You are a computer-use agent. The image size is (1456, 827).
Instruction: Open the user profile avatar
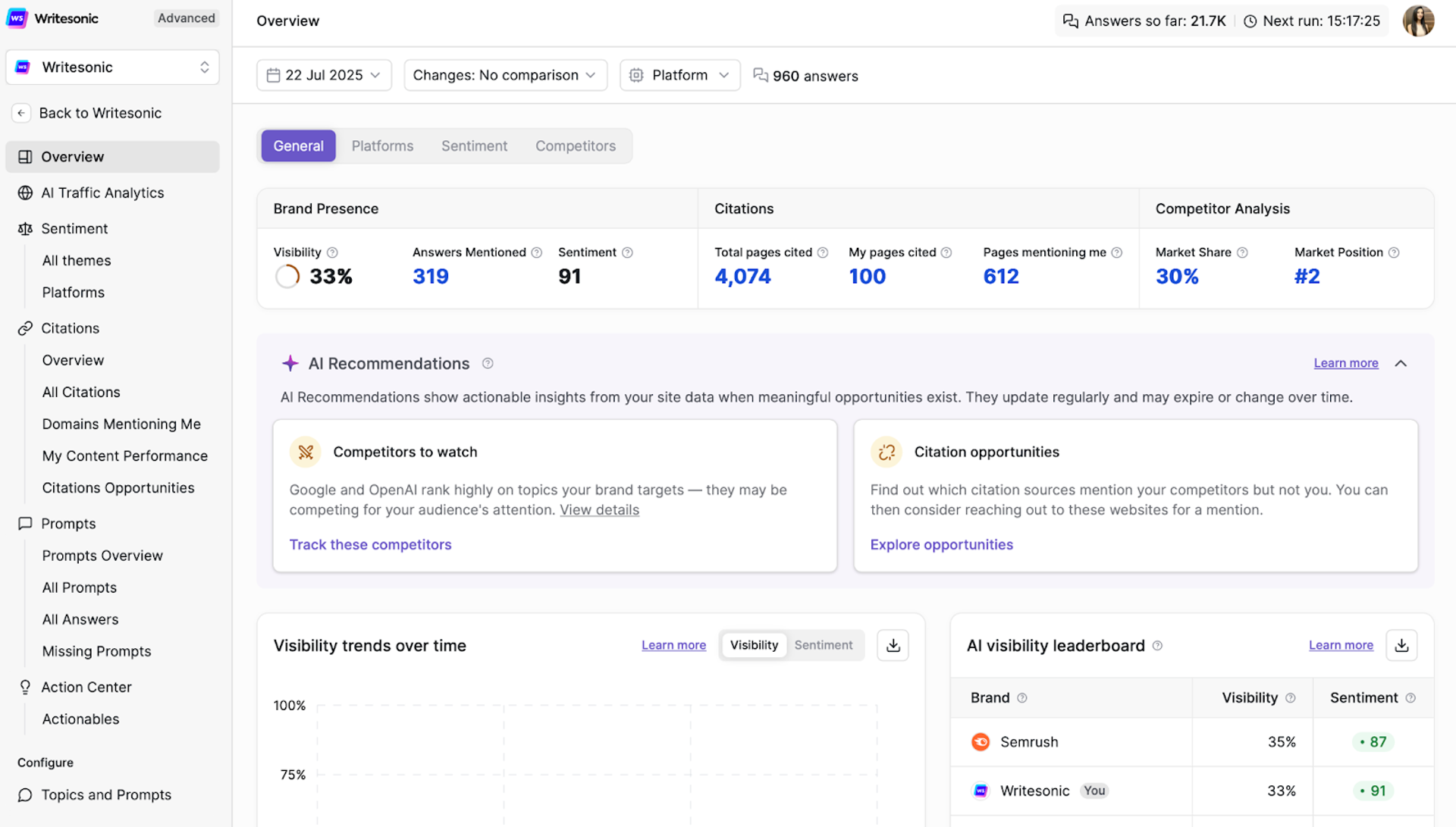[1418, 20]
